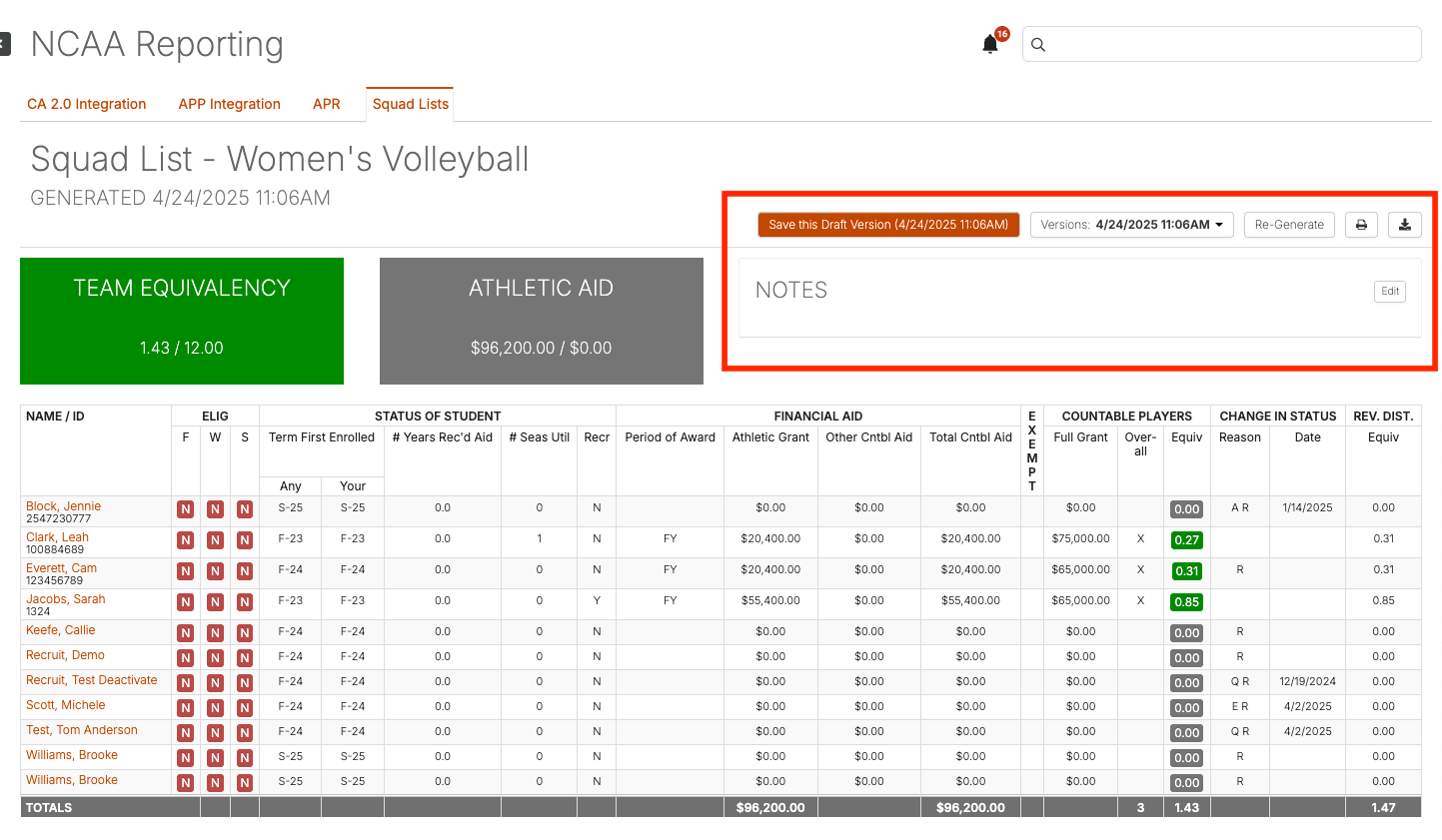The height and width of the screenshot is (840, 1442).
Task: Click Michele Scott's S eligibility badge
Action: (x=245, y=708)
